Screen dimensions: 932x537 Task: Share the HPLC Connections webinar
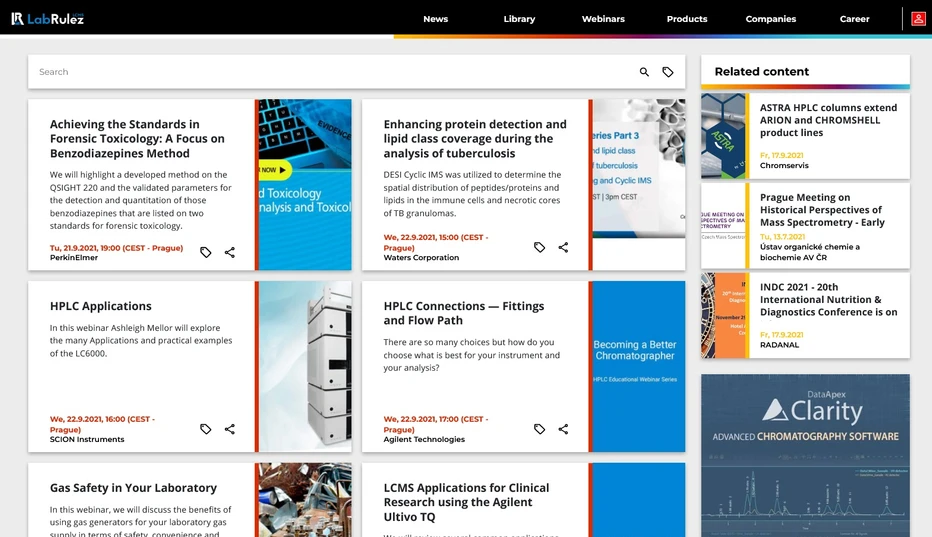(563, 429)
